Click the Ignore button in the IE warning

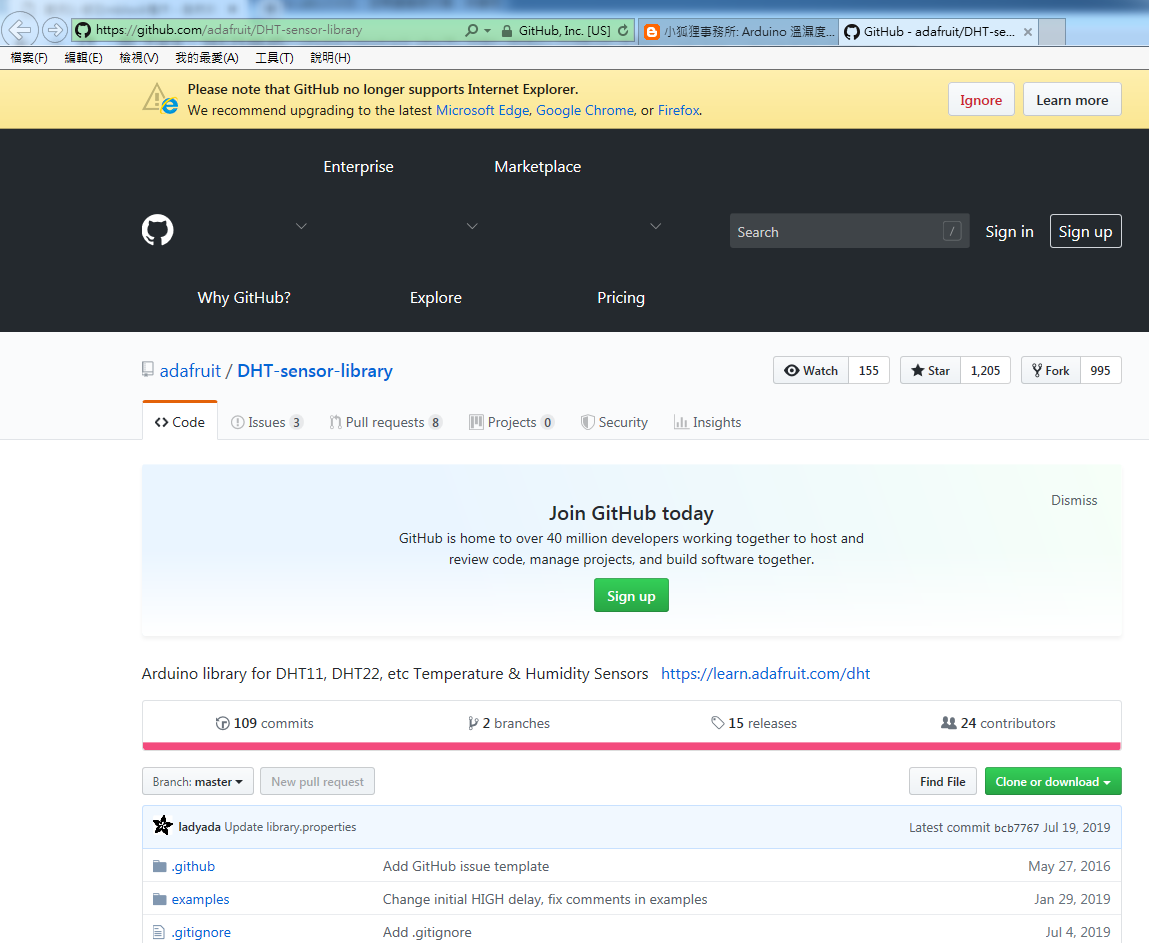(981, 100)
